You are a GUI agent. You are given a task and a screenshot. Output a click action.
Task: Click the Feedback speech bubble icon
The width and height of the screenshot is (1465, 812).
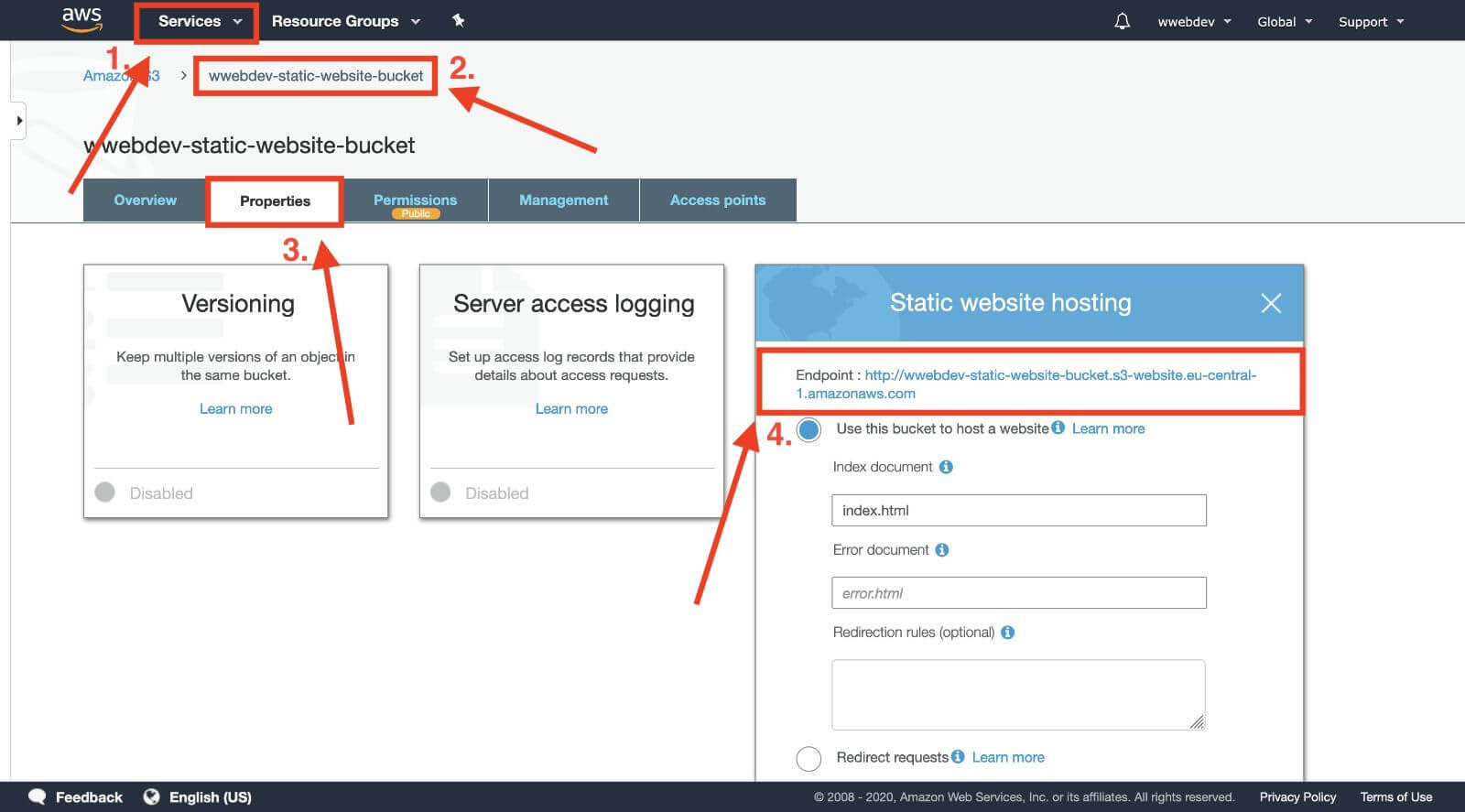pyautogui.click(x=38, y=796)
